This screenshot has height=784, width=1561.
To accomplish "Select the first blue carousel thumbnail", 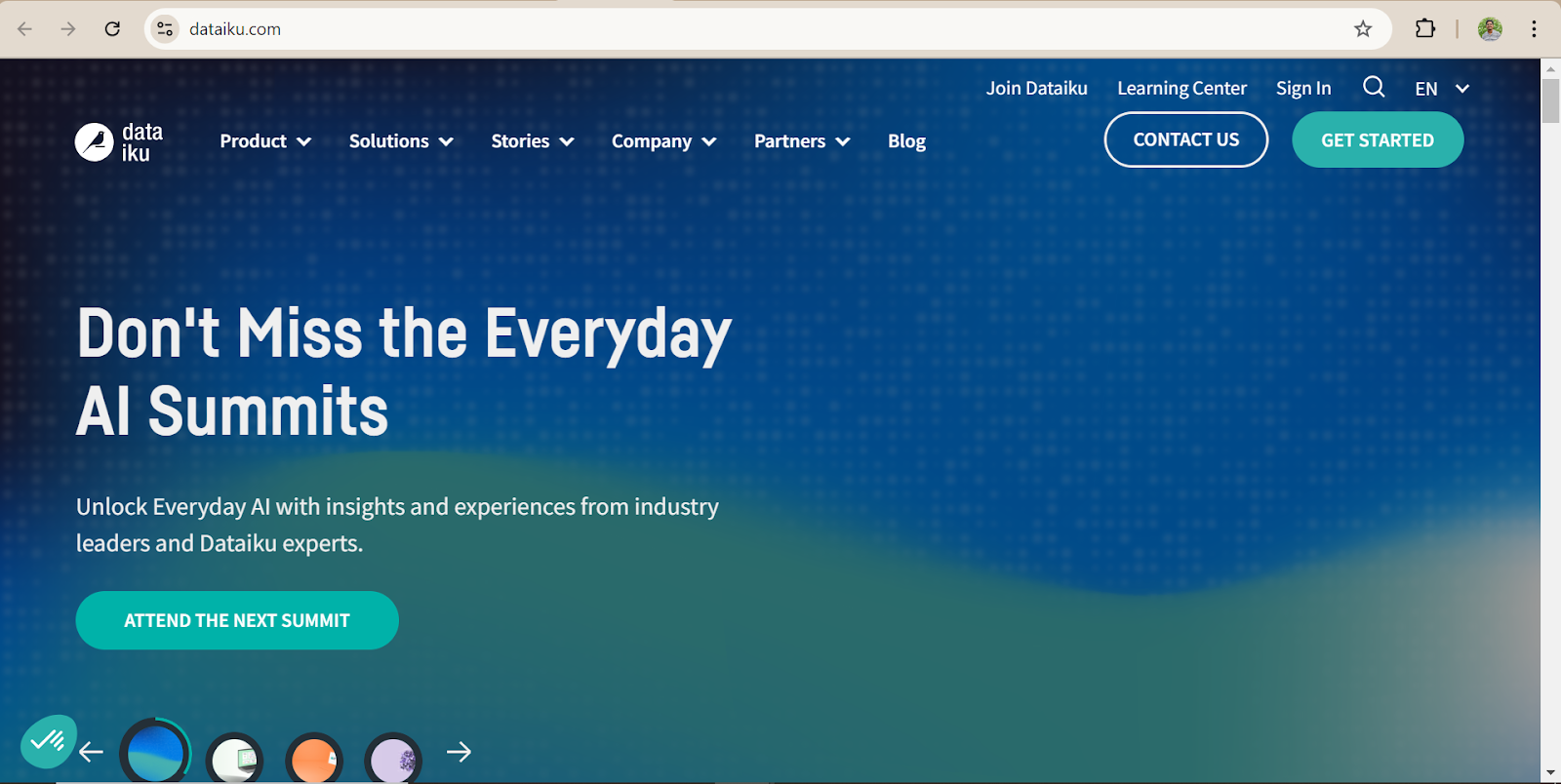I will [x=155, y=752].
